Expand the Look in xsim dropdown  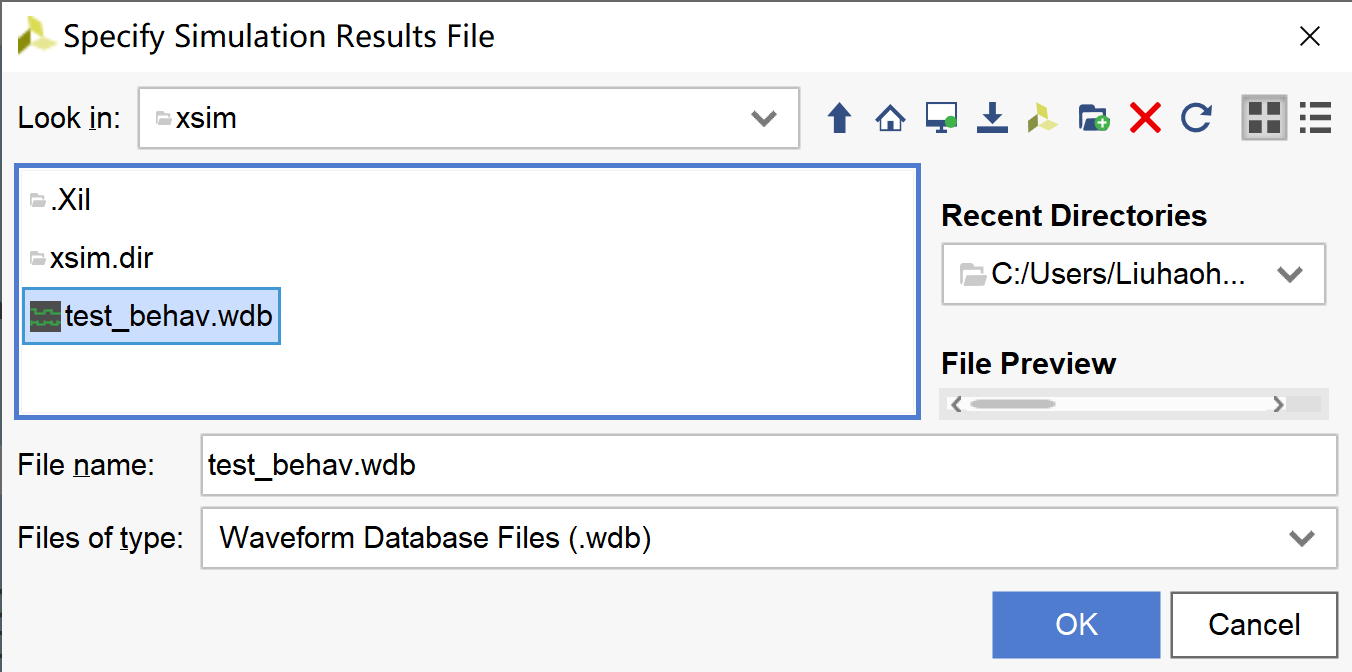pos(469,118)
